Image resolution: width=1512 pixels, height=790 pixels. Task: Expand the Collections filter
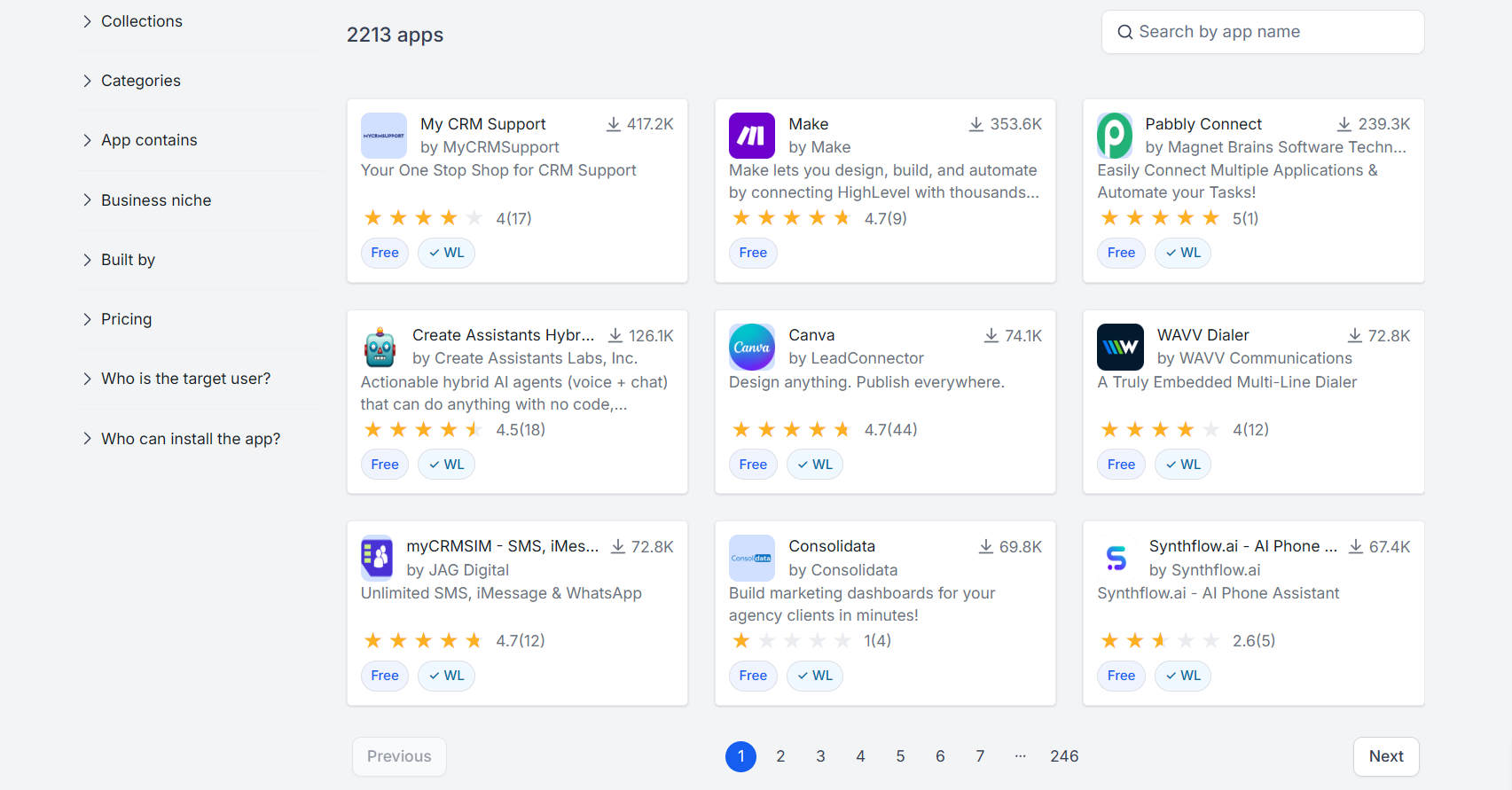(131, 21)
